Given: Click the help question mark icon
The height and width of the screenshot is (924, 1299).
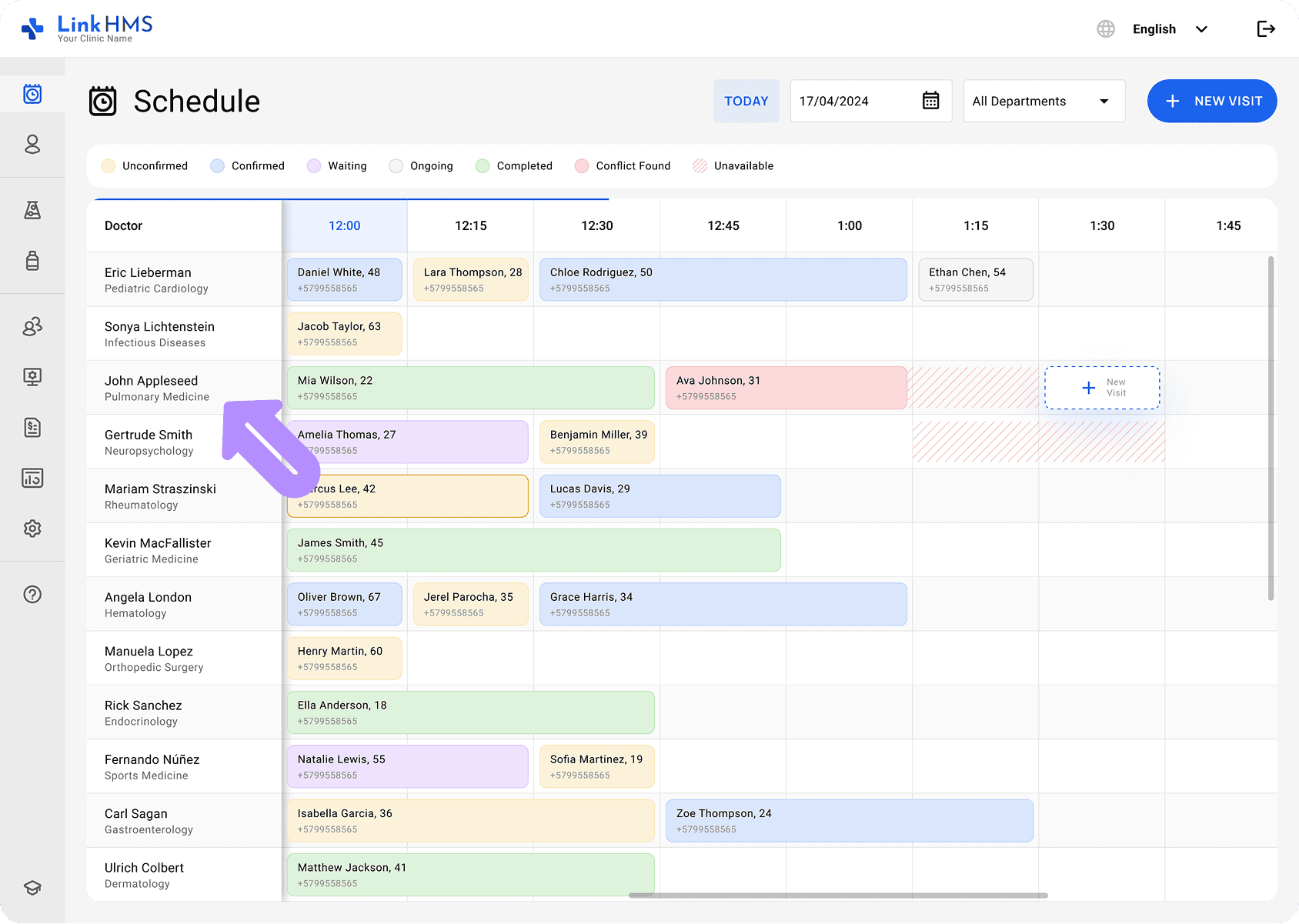Looking at the screenshot, I should [32, 594].
